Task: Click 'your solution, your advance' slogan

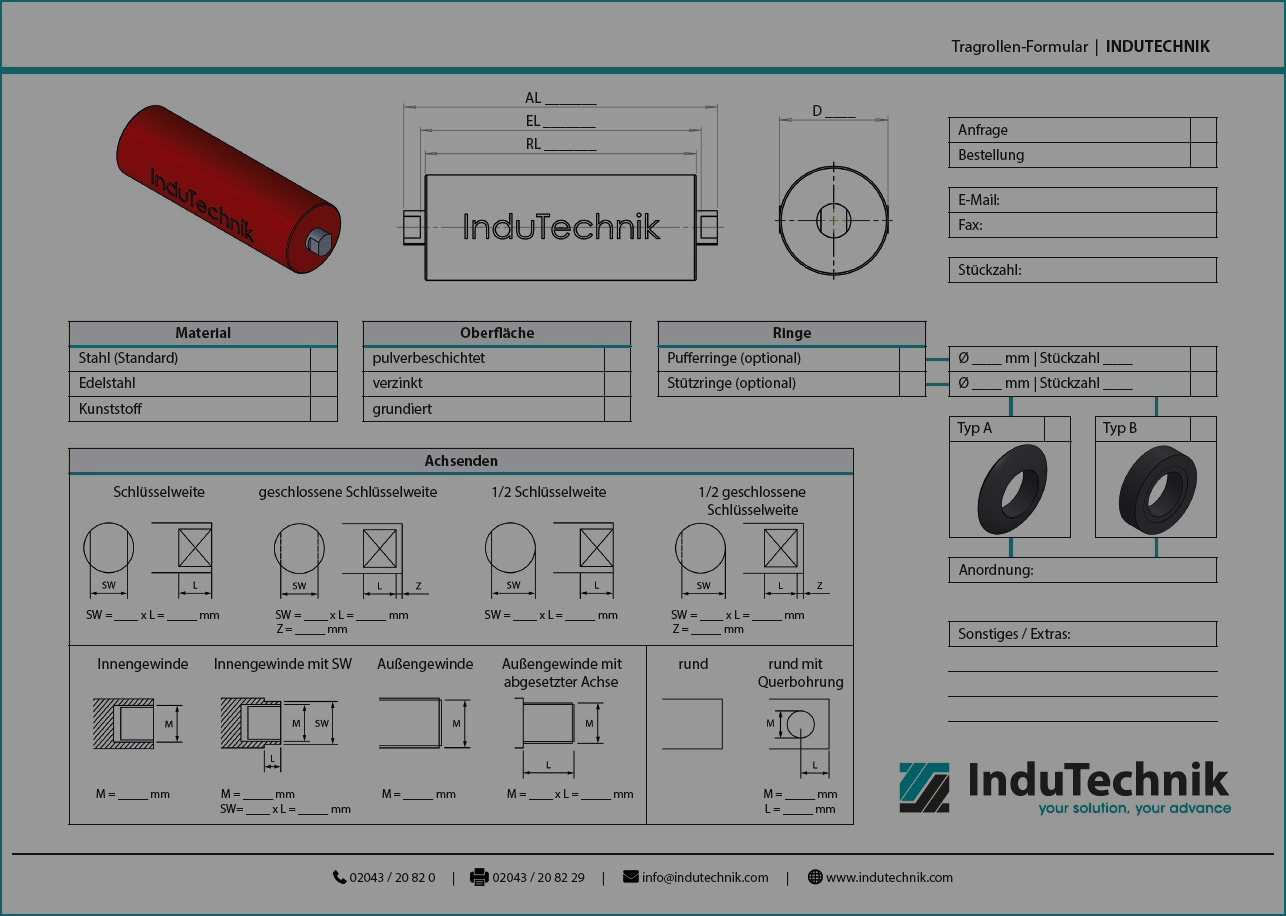Action: pos(1134,808)
